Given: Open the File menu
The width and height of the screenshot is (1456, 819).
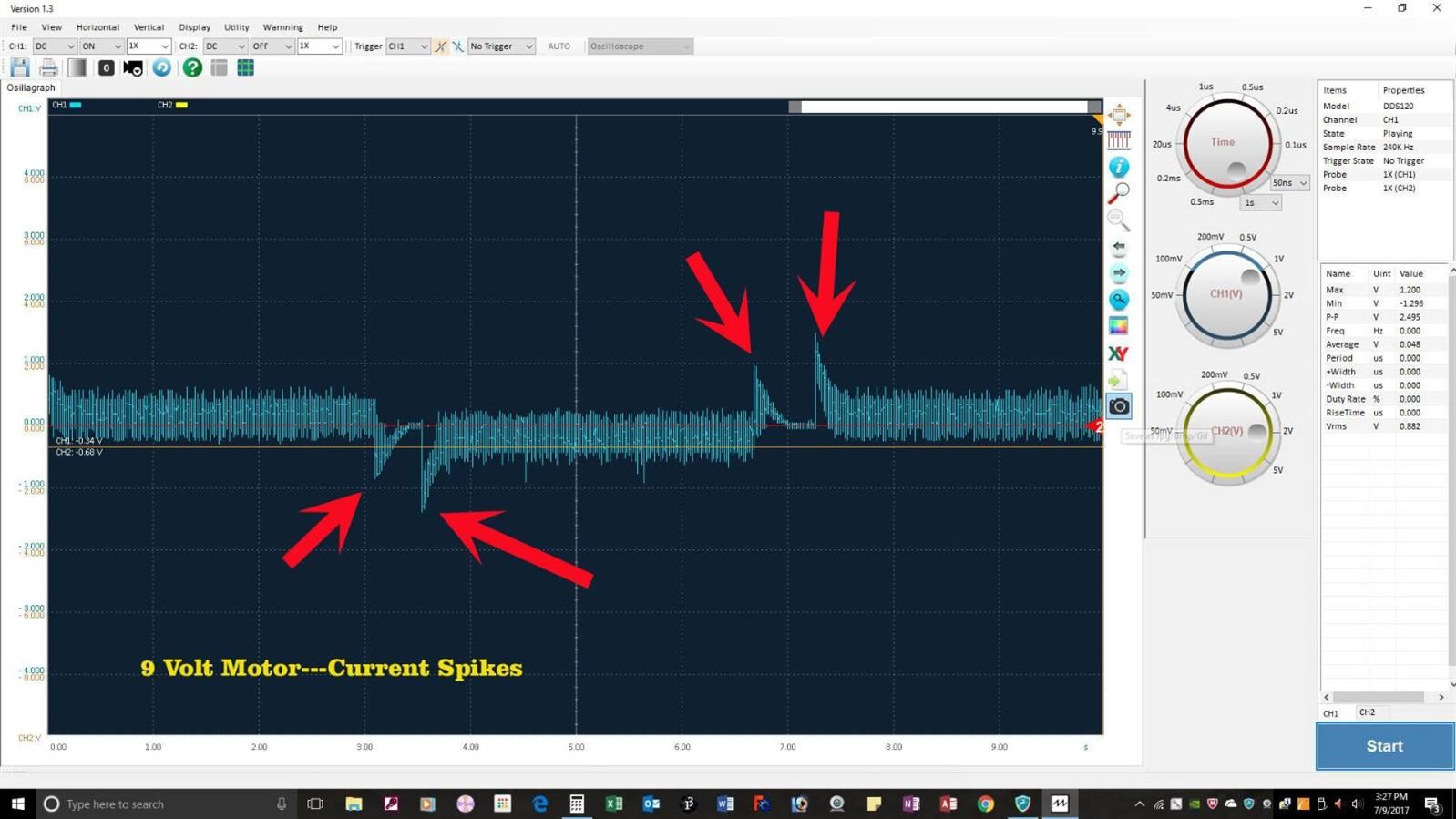Looking at the screenshot, I should pyautogui.click(x=19, y=27).
